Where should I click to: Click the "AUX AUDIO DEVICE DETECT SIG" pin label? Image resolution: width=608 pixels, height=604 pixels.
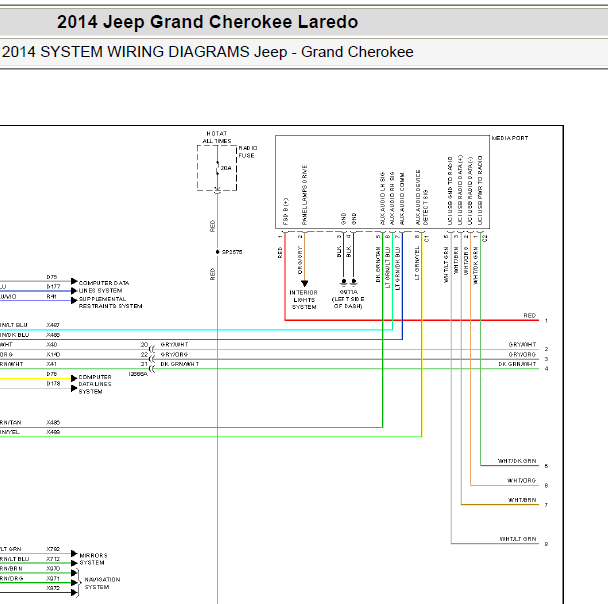pyautogui.click(x=421, y=197)
